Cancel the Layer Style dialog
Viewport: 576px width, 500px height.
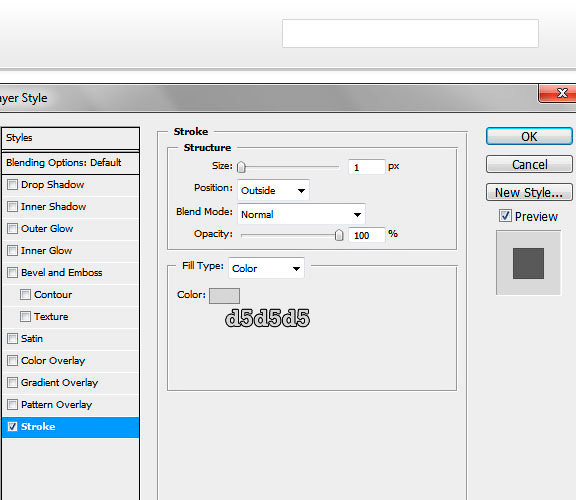click(x=529, y=165)
